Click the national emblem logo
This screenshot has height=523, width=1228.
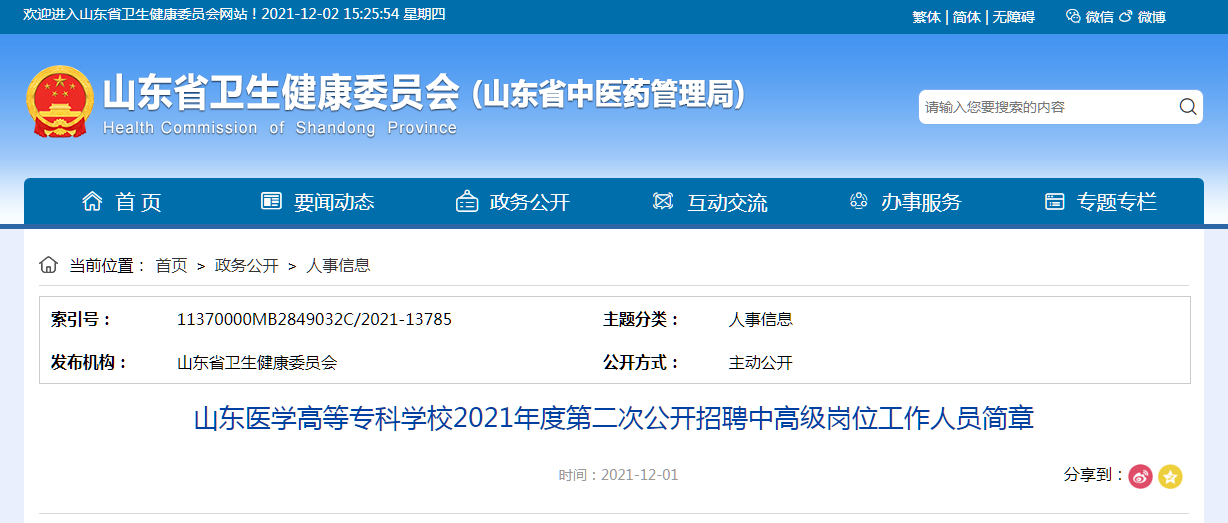[x=58, y=101]
